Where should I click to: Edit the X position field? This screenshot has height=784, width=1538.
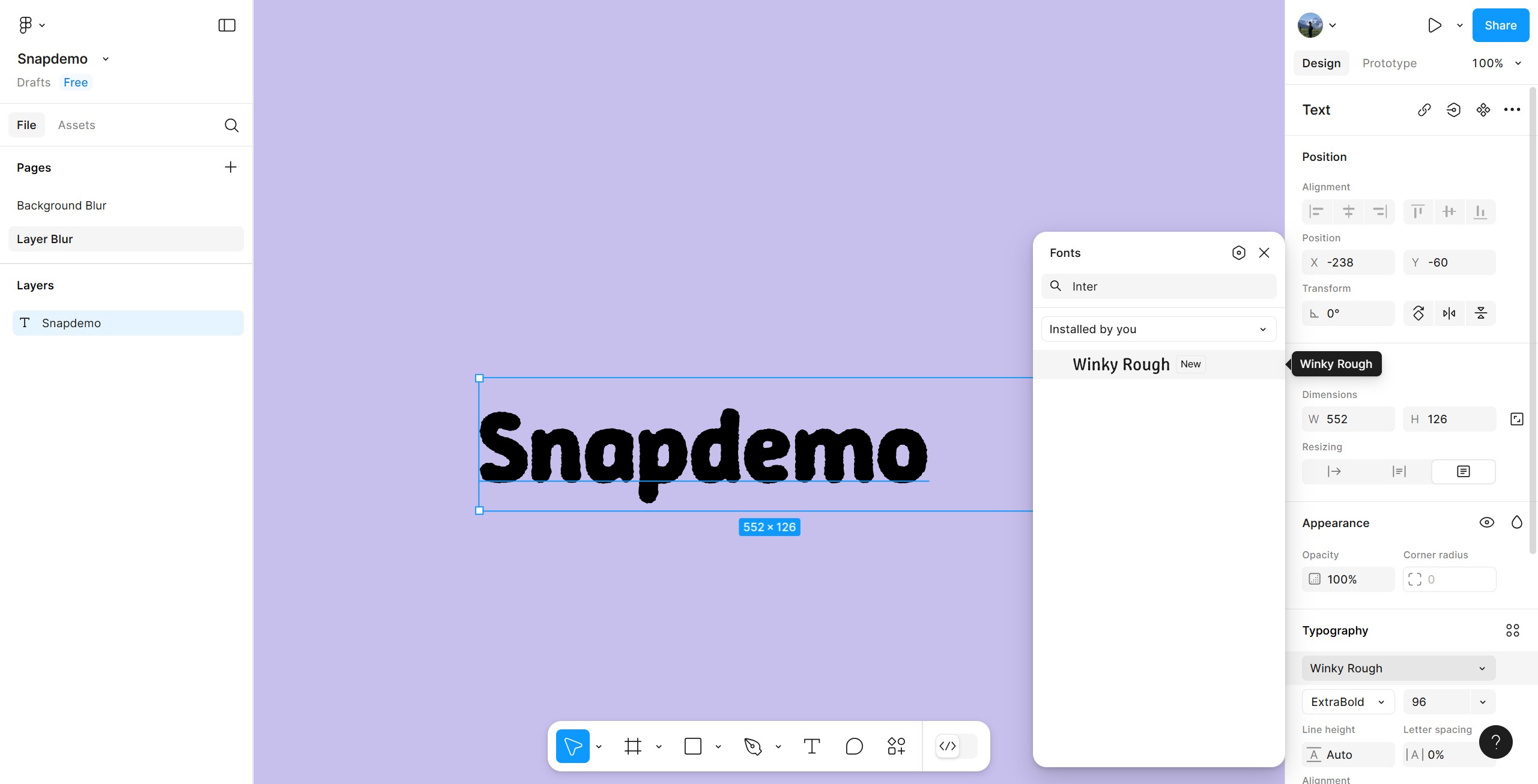pyautogui.click(x=1348, y=262)
